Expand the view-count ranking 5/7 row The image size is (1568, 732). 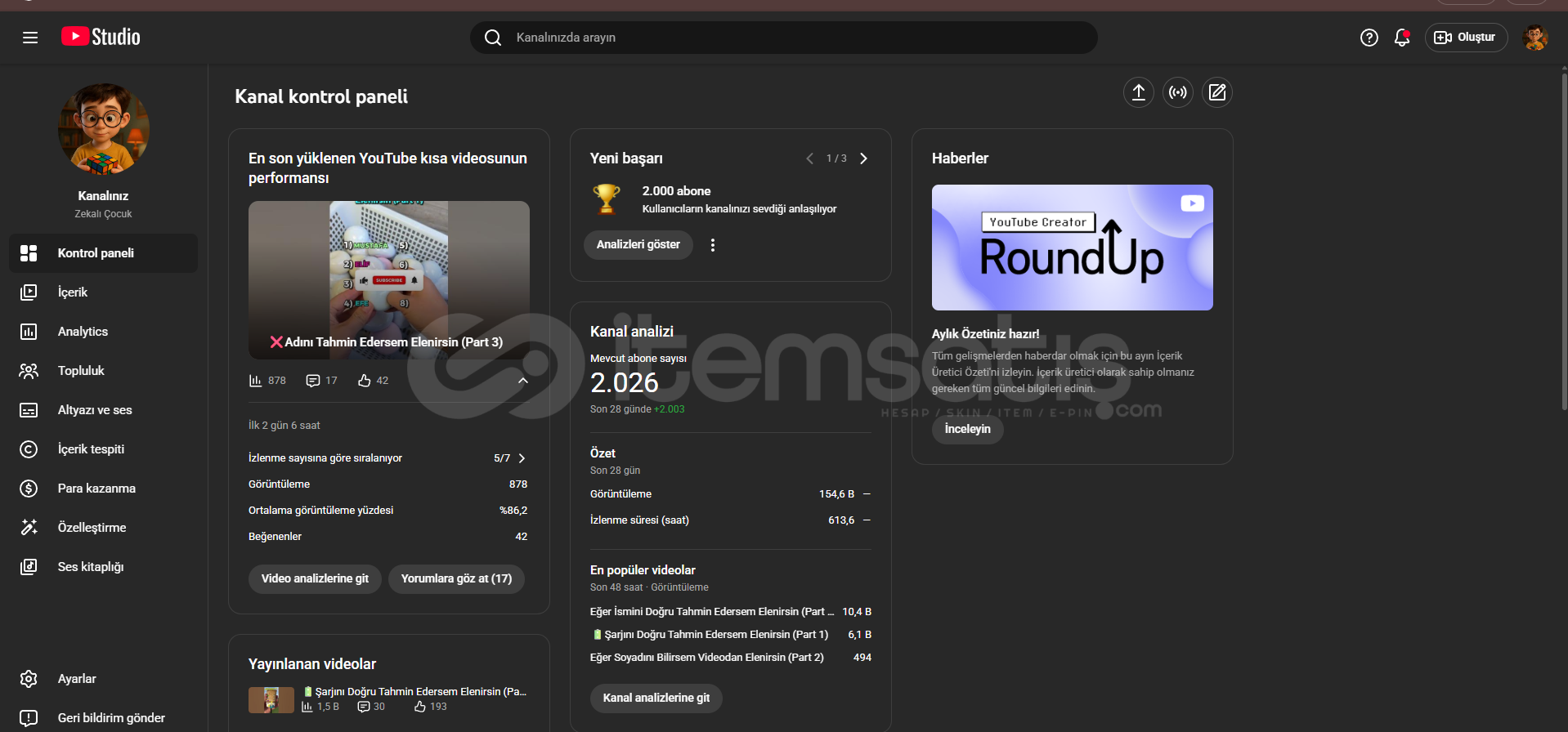pyautogui.click(x=522, y=458)
